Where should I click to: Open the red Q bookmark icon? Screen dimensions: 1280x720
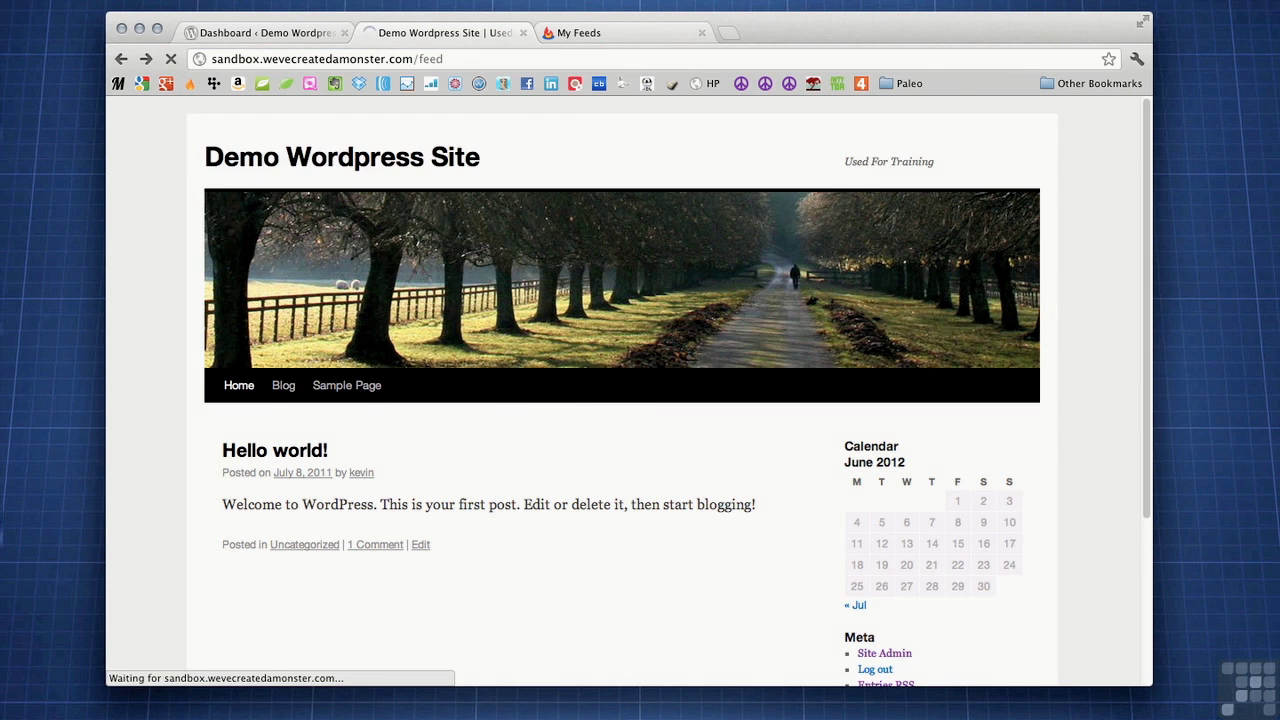(x=575, y=84)
